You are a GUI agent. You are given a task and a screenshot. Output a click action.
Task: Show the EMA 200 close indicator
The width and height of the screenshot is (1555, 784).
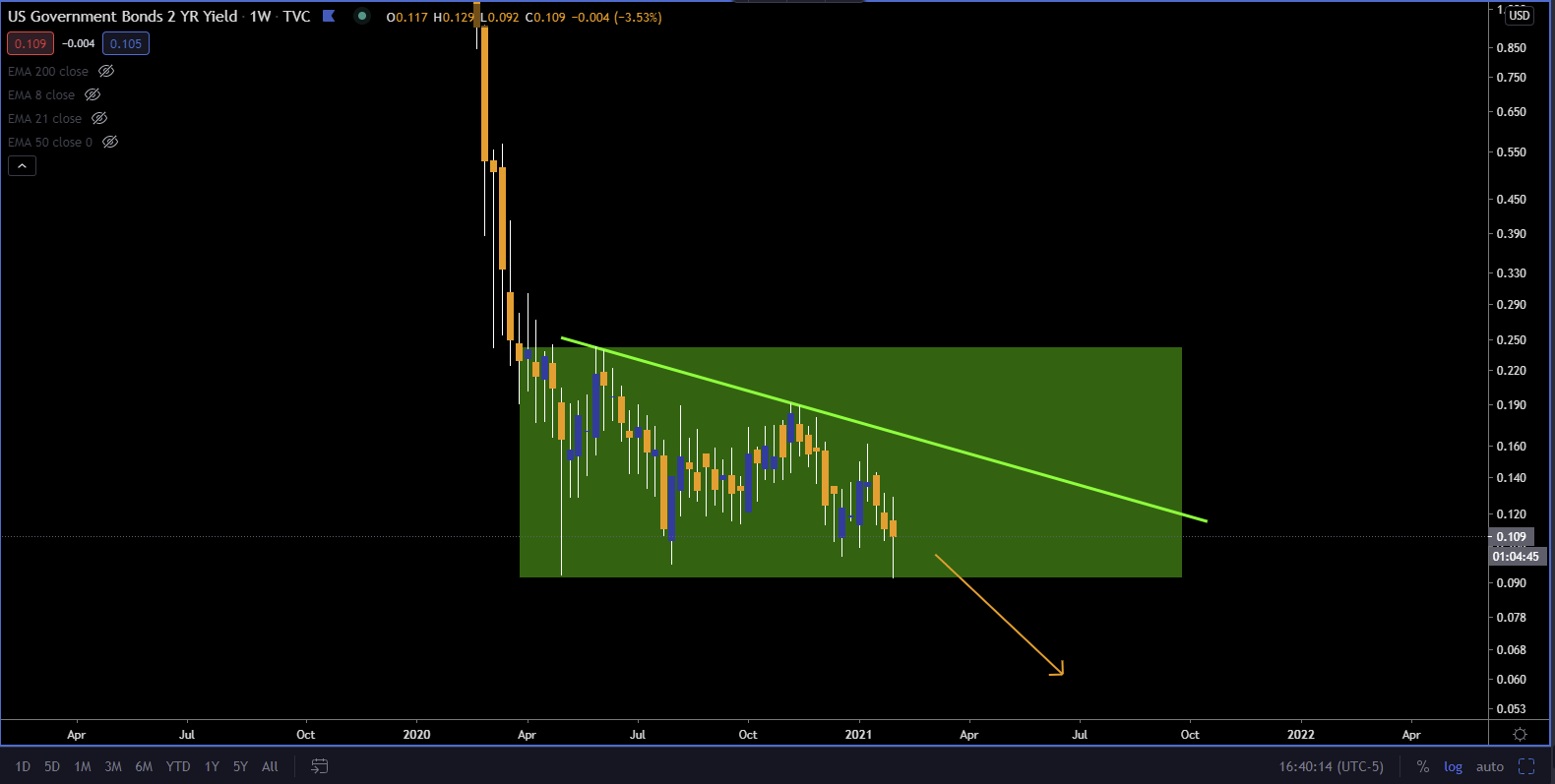[106, 72]
